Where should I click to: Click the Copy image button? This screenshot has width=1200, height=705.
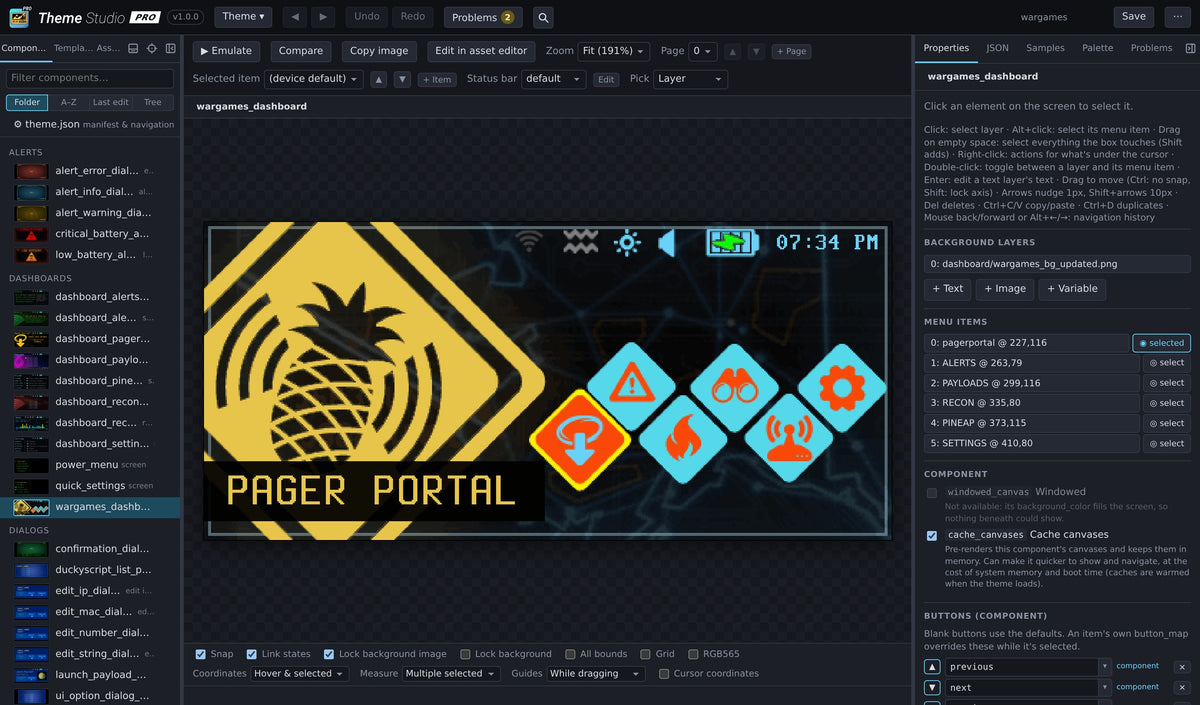pyautogui.click(x=379, y=51)
